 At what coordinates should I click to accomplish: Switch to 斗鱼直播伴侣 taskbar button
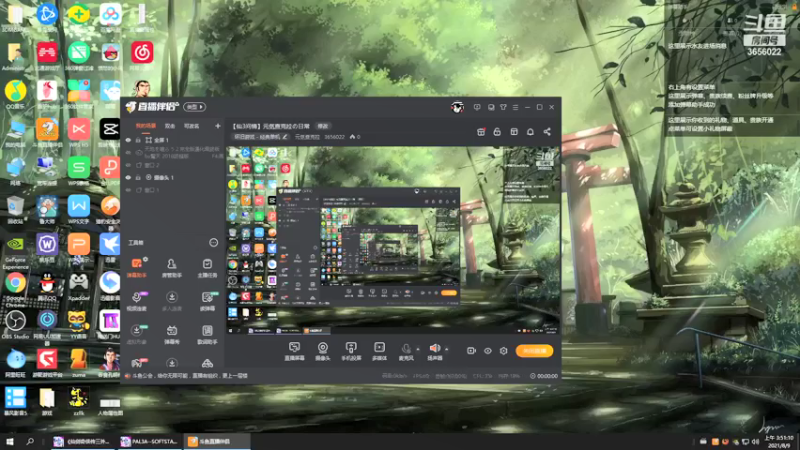tap(216, 441)
